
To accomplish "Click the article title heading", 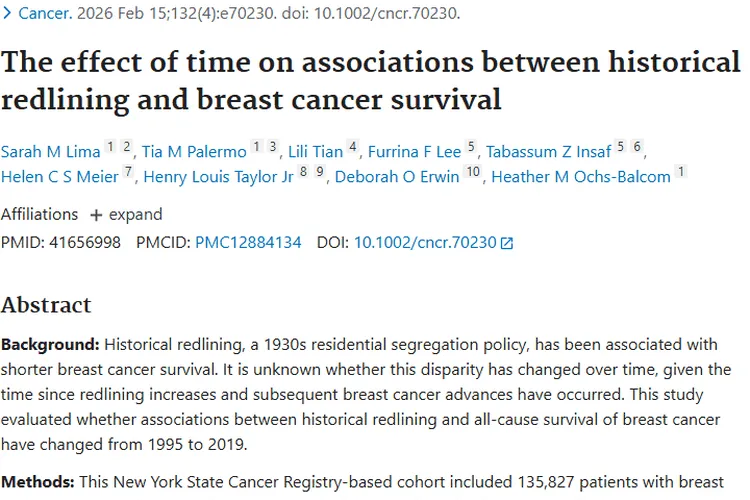I will (370, 81).
